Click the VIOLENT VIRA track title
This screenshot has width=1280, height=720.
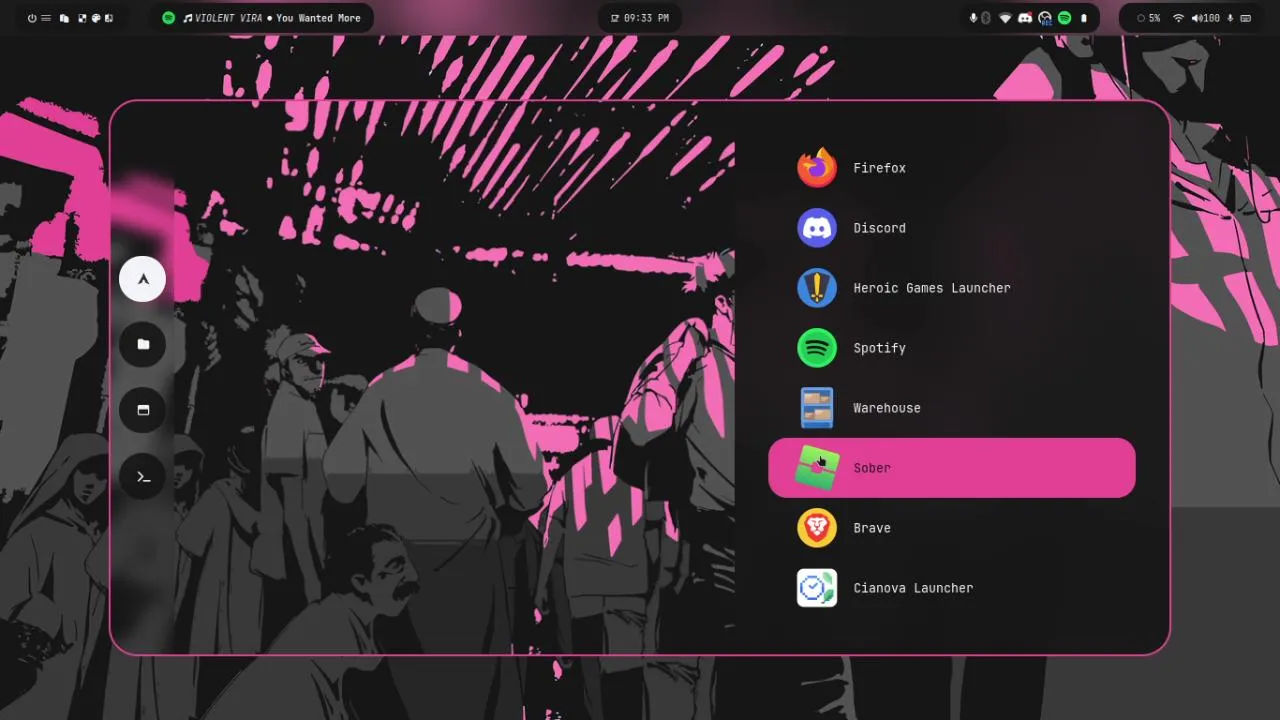[x=228, y=18]
